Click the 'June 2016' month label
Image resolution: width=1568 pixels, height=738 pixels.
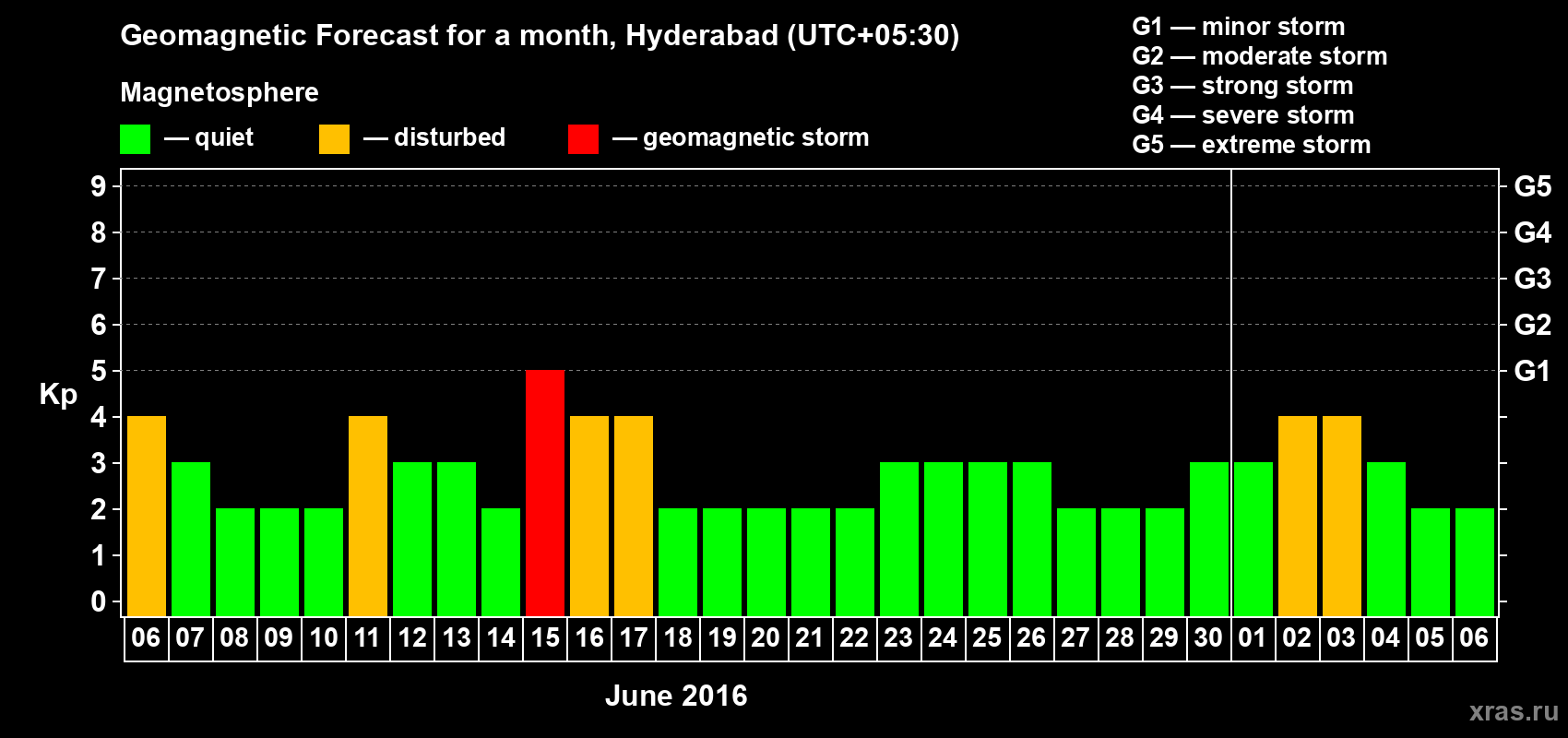pyautogui.click(x=676, y=696)
